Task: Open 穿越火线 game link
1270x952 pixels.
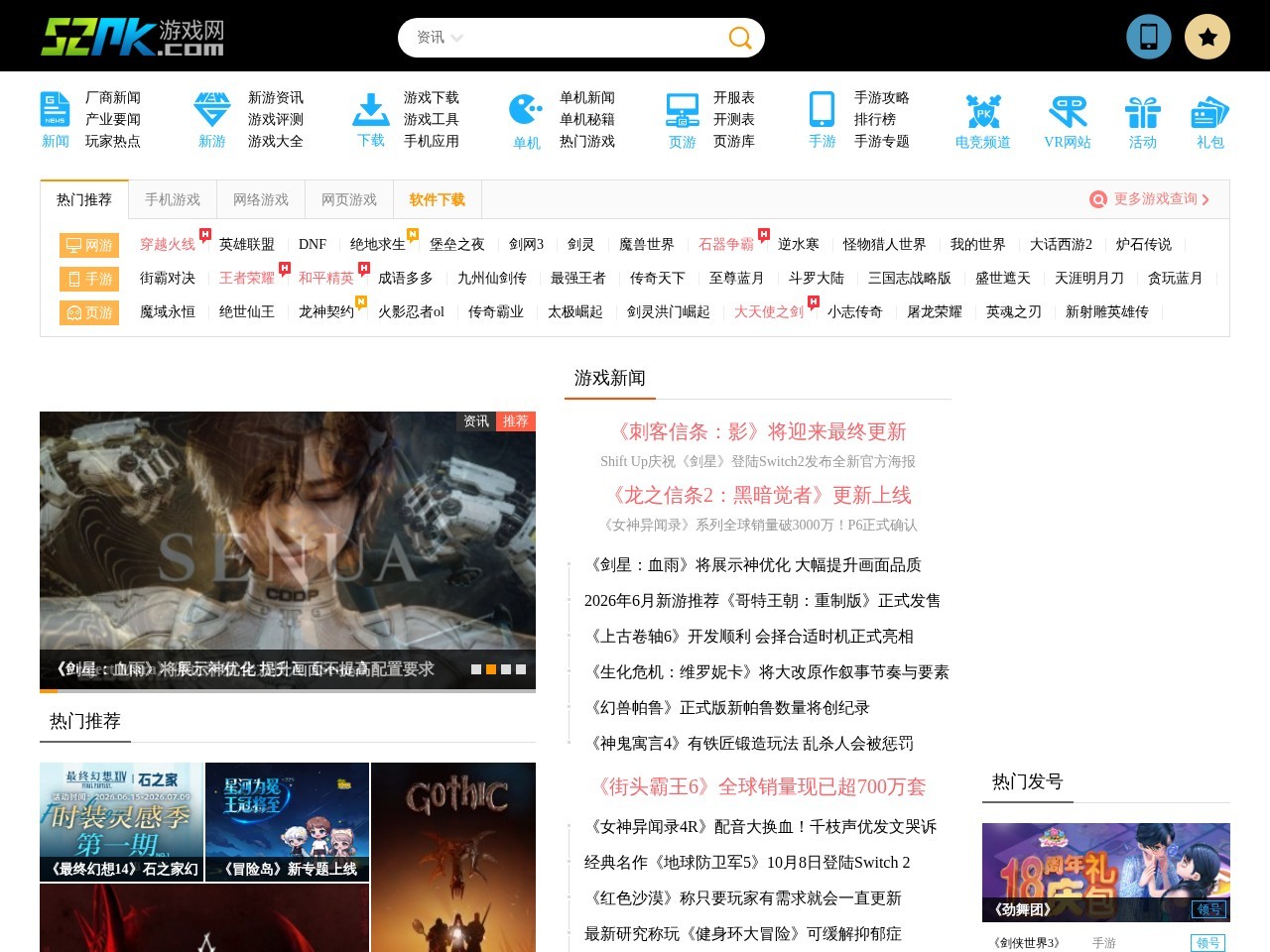Action: pos(168,244)
